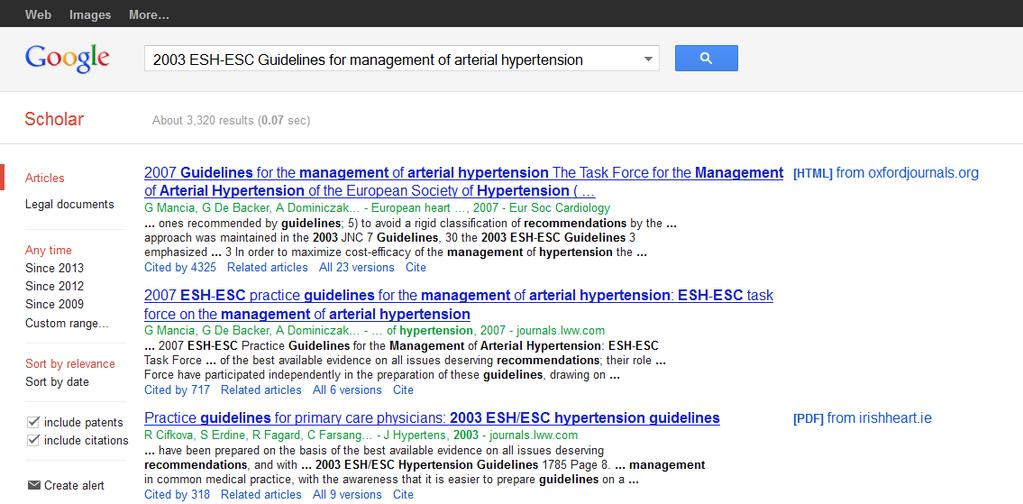1023x504 pixels.
Task: Click the blue search magnifier button
Action: (706, 58)
